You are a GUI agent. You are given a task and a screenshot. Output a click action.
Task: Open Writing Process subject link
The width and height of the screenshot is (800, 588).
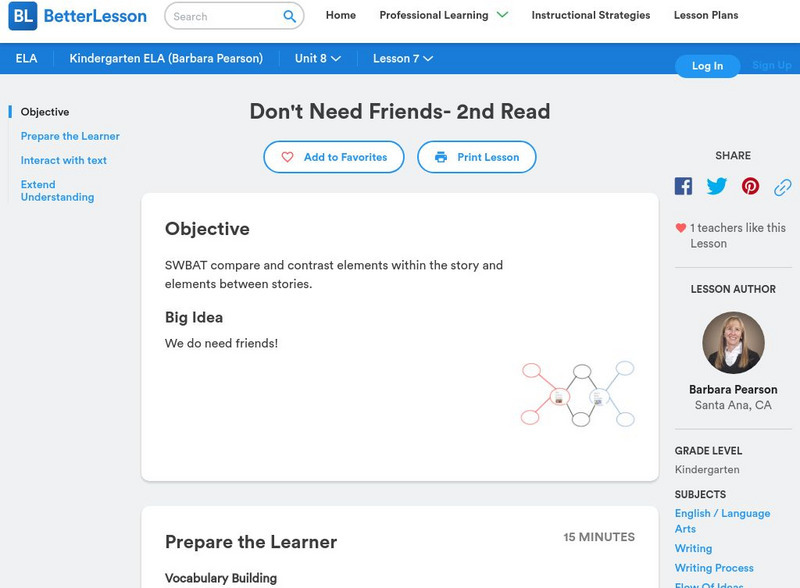[x=714, y=568]
